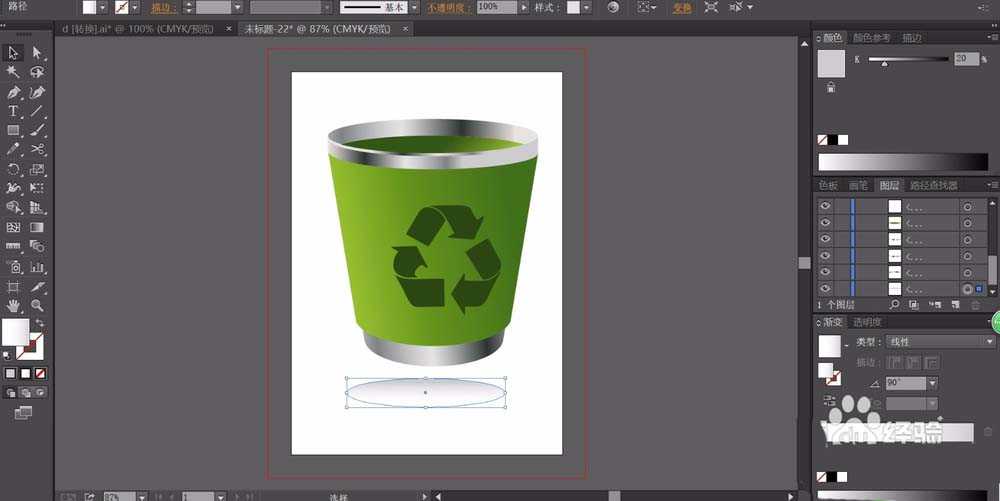Hide the topmost visible sublayer
Screen dimensions: 1000x501
click(826, 207)
